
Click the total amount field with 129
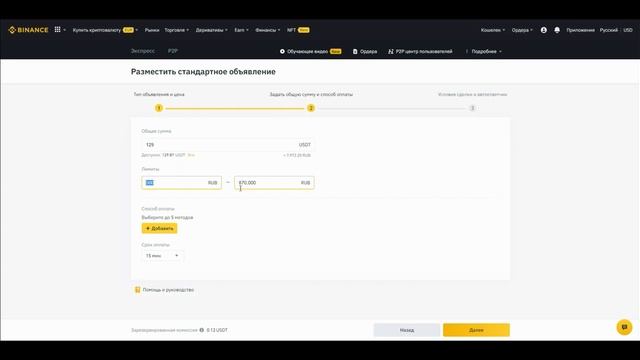pyautogui.click(x=228, y=144)
